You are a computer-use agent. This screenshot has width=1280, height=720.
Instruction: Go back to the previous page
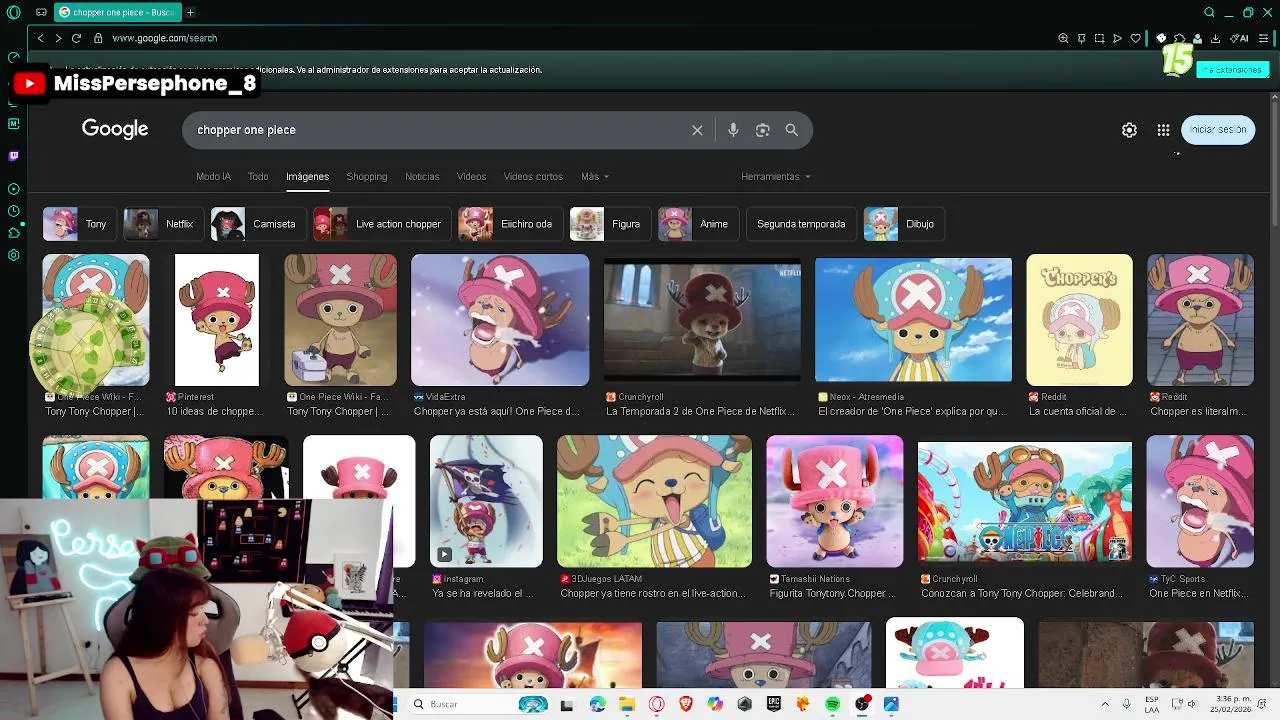(x=40, y=38)
